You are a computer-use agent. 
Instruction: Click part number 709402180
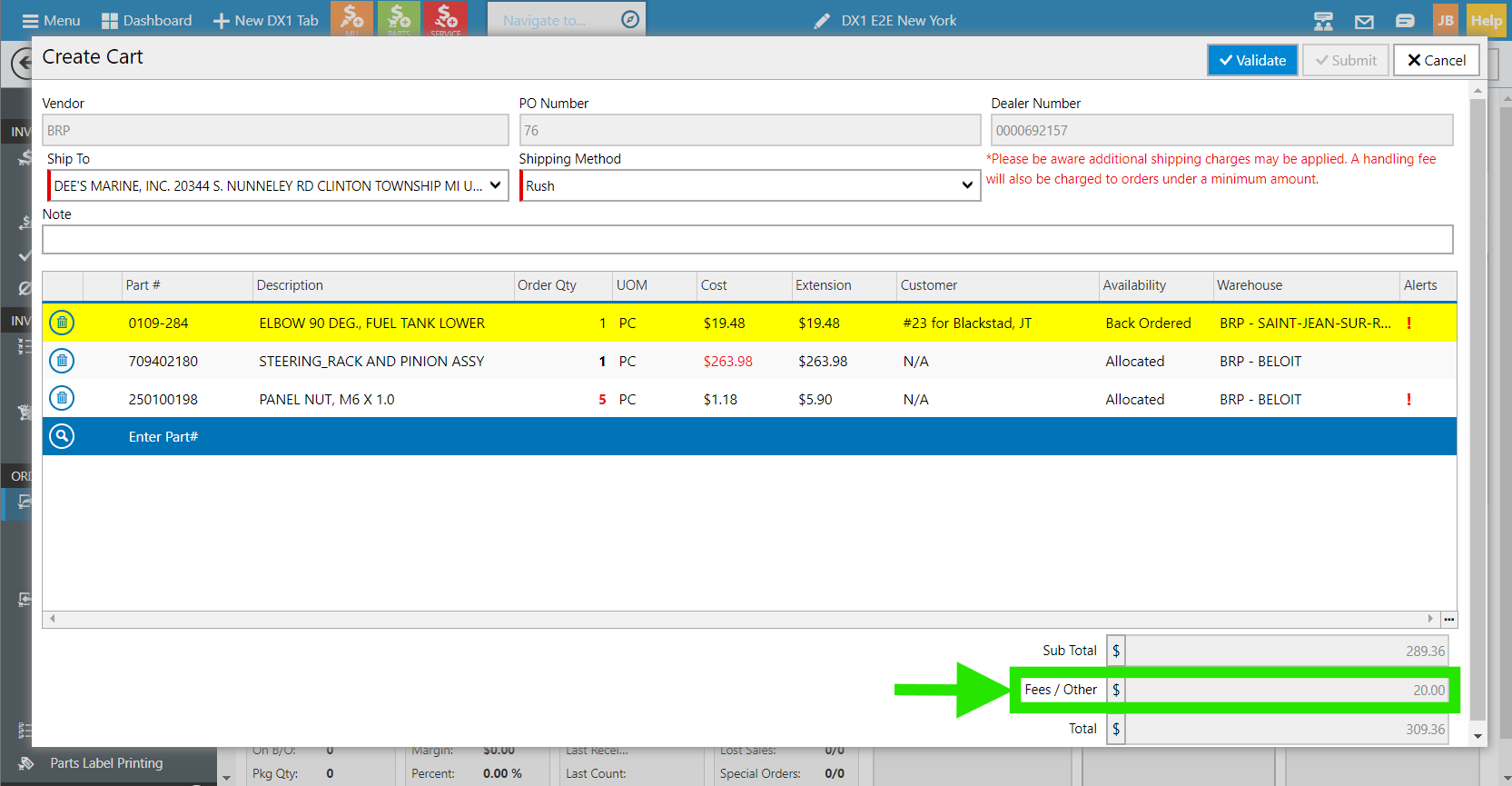pyautogui.click(x=163, y=362)
